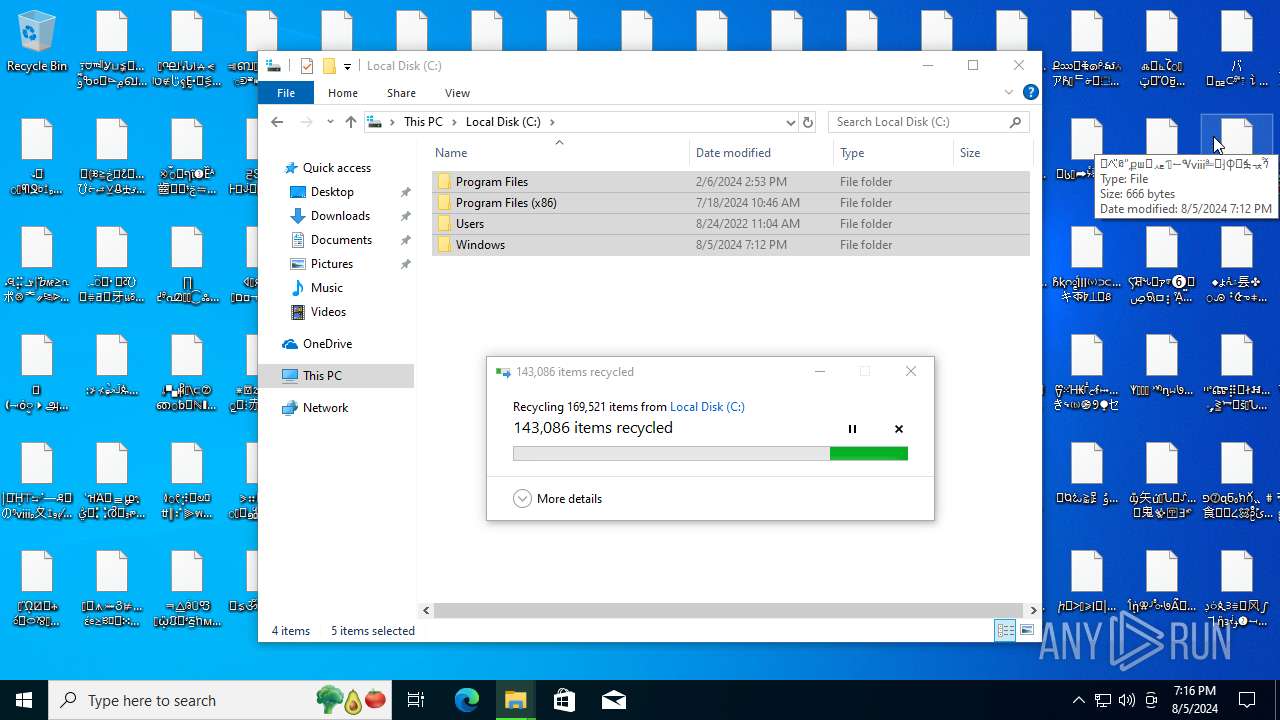Open Explorer help icon
This screenshot has height=720, width=1280.
coord(1030,92)
